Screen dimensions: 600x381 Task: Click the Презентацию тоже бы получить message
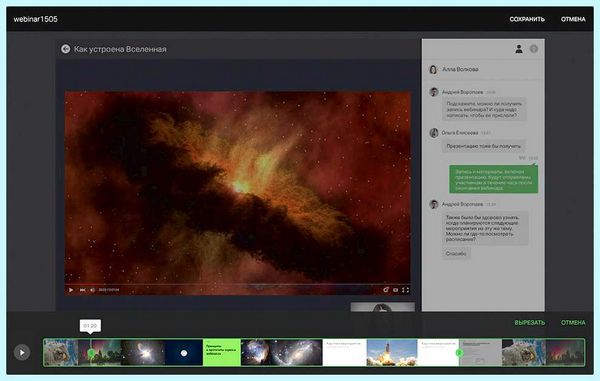(484, 146)
